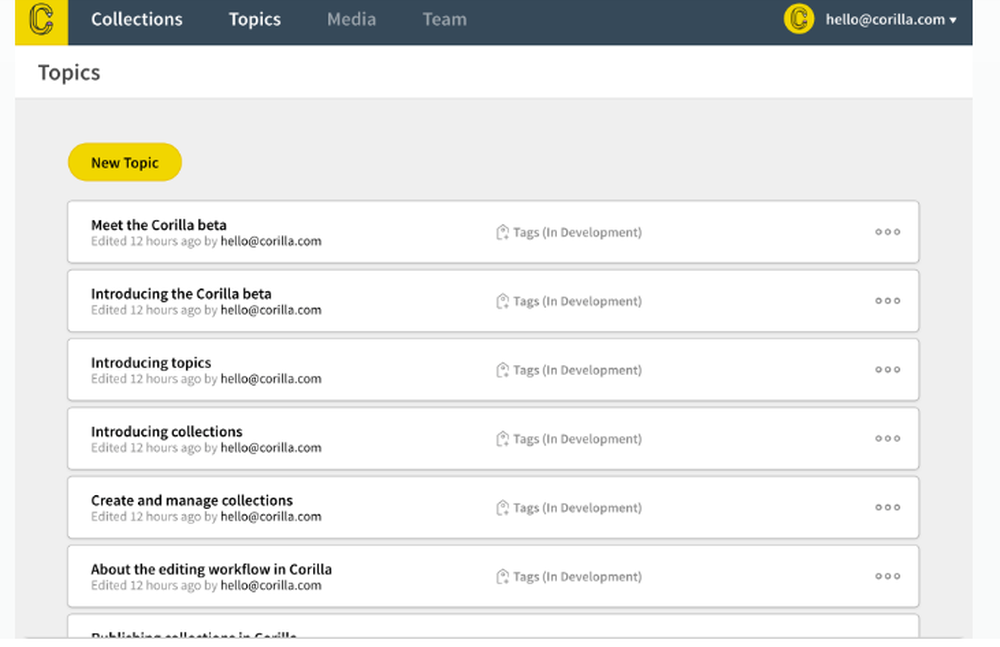Create a New Topic
Viewport: 1000px width, 647px height.
125,163
